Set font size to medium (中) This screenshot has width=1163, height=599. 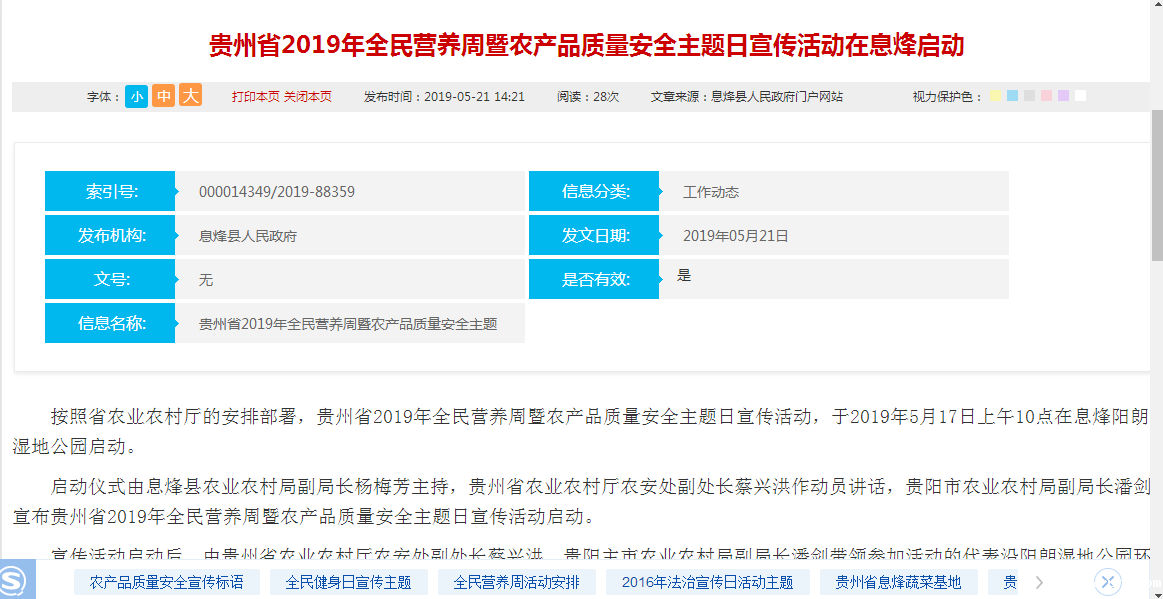click(x=163, y=96)
